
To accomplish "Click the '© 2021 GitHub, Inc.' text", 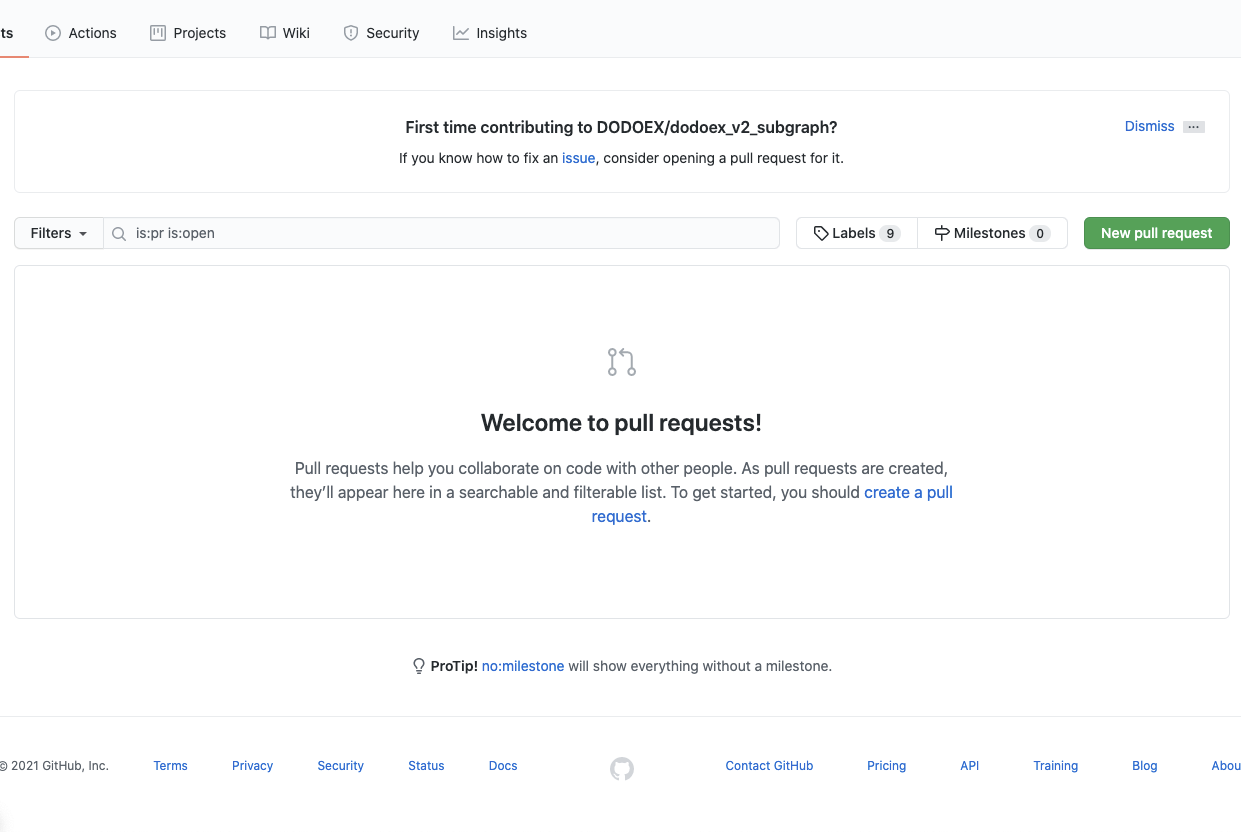I will [54, 766].
